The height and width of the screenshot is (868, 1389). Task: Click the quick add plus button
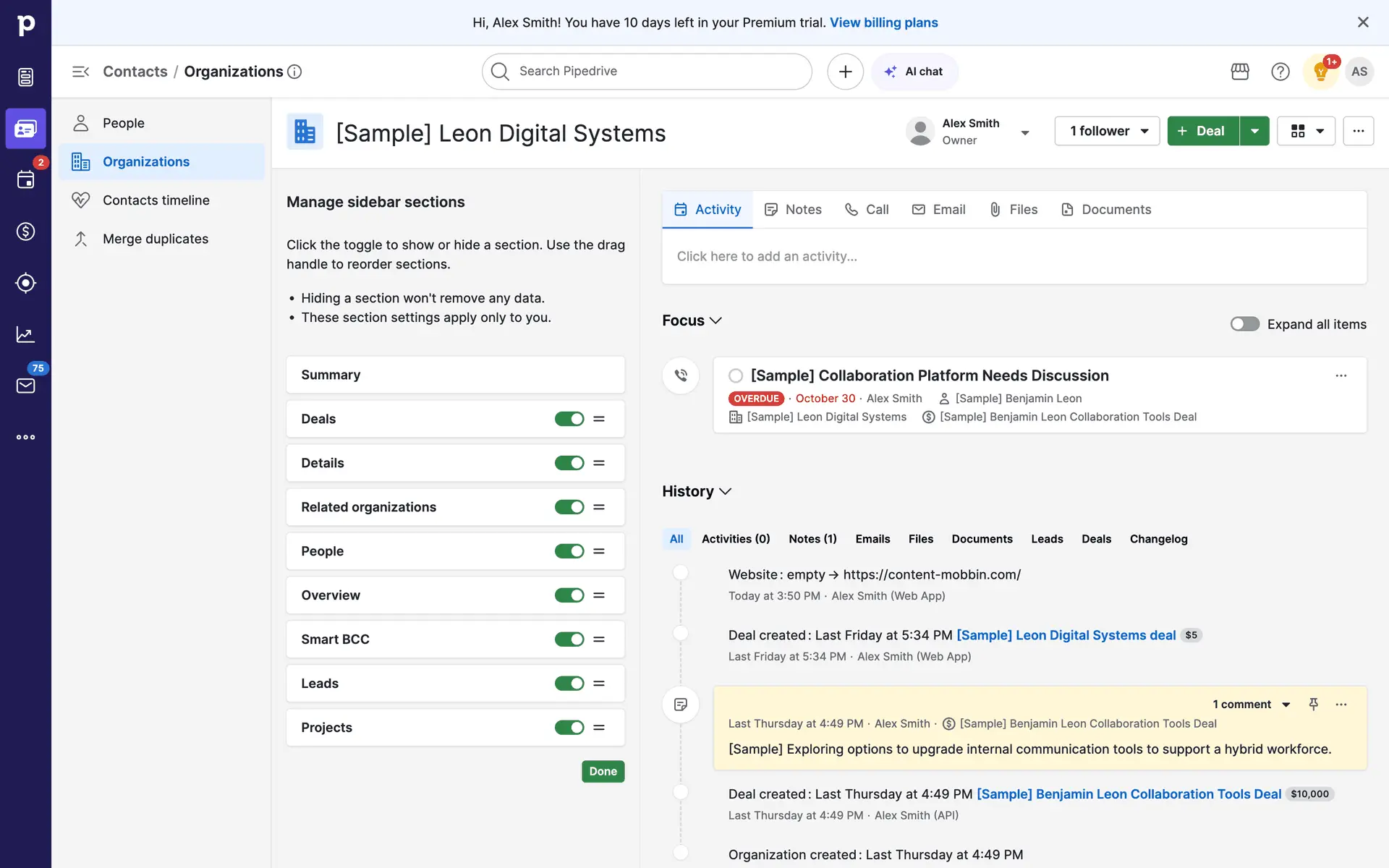(845, 72)
